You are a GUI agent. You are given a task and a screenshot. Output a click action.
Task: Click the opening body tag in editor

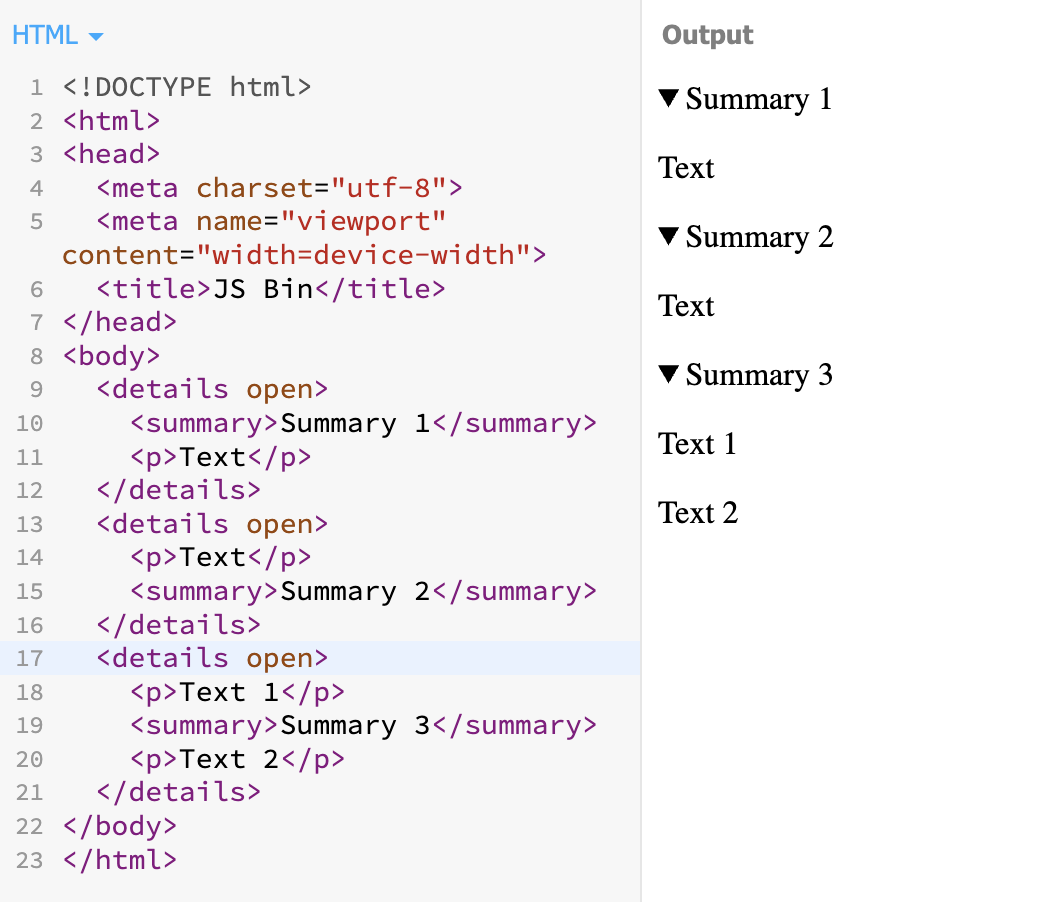tap(111, 356)
